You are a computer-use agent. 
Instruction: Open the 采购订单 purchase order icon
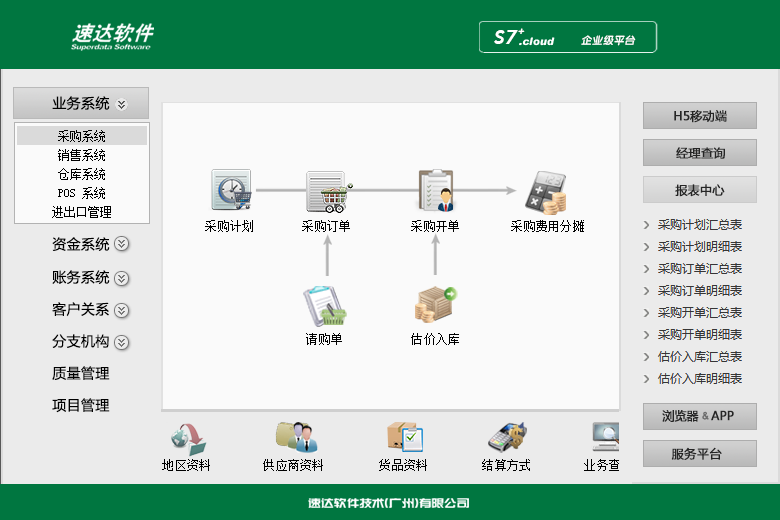(x=328, y=191)
